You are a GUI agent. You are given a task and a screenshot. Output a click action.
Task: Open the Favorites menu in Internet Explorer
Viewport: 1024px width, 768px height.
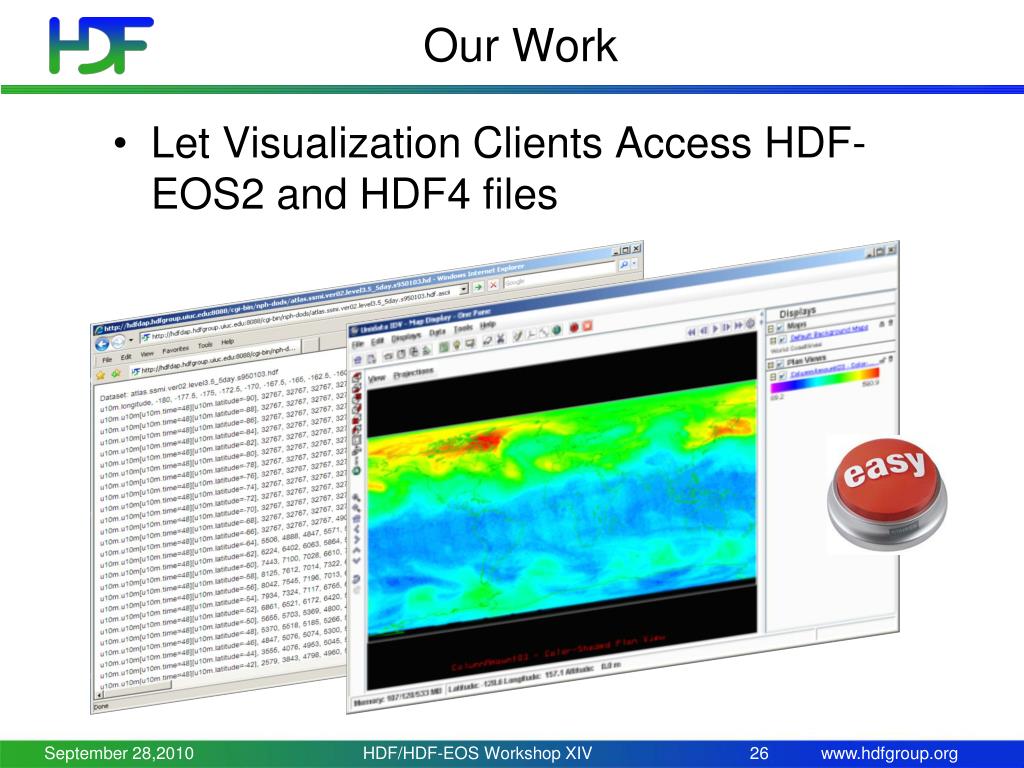tap(177, 350)
